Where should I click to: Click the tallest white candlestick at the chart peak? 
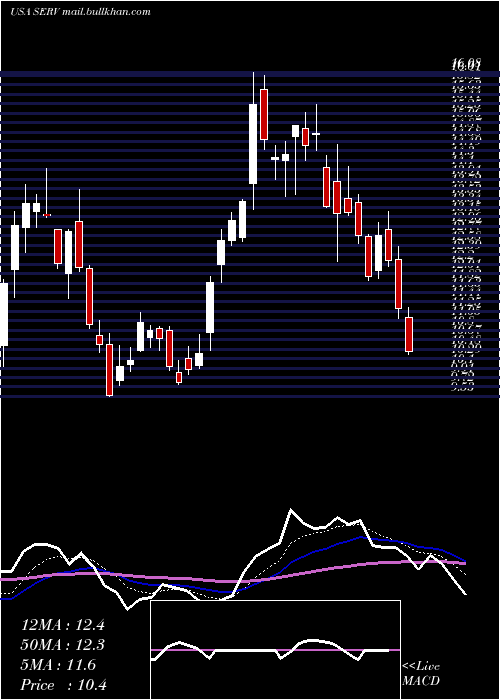[253, 144]
